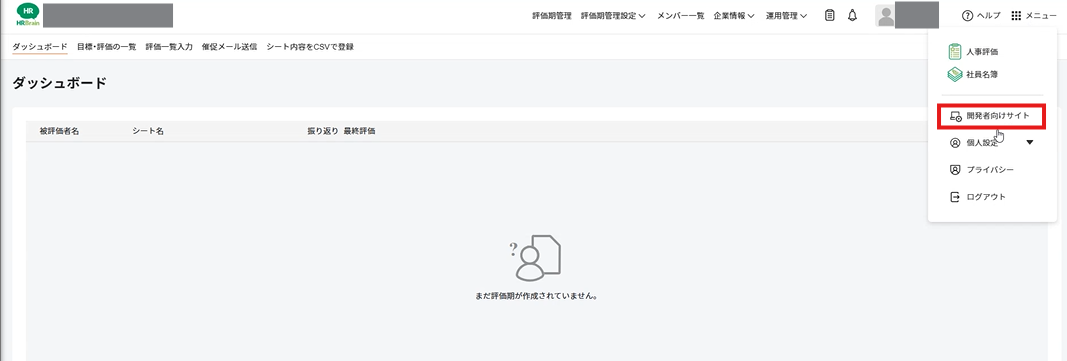Expand 企業情報 dropdown
Viewport: 1067px width, 361px height.
click(x=734, y=16)
